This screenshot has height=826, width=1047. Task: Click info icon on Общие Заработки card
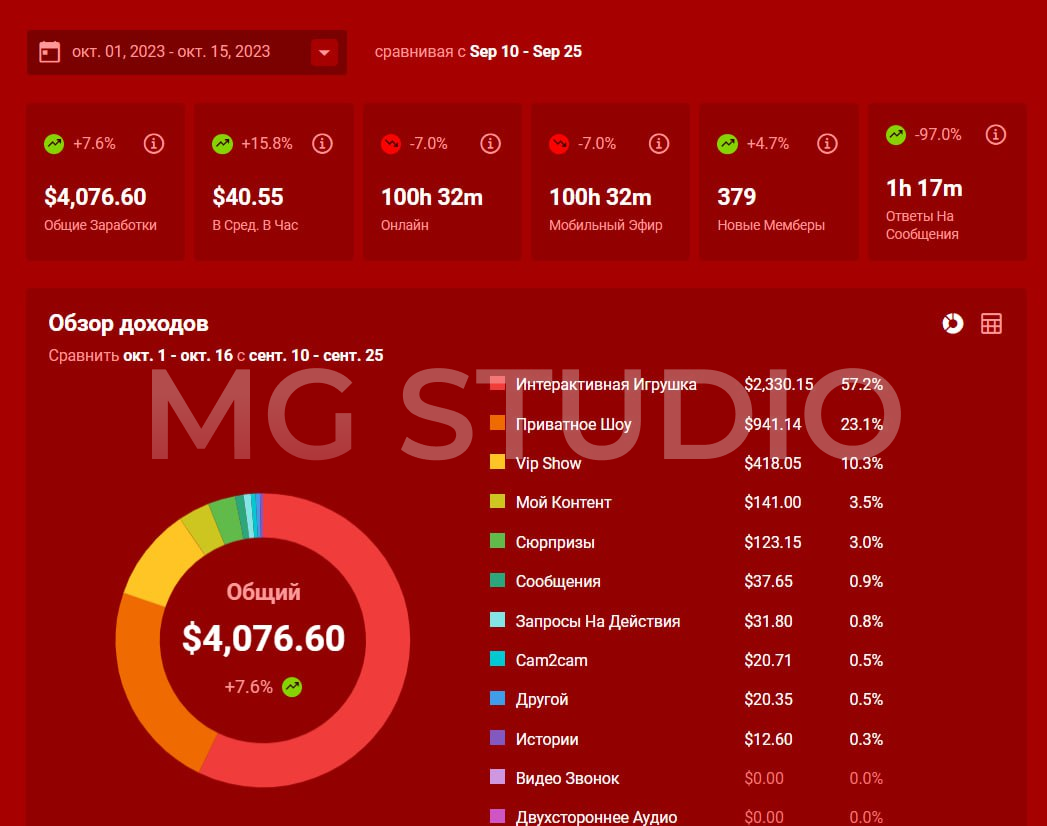pos(154,144)
